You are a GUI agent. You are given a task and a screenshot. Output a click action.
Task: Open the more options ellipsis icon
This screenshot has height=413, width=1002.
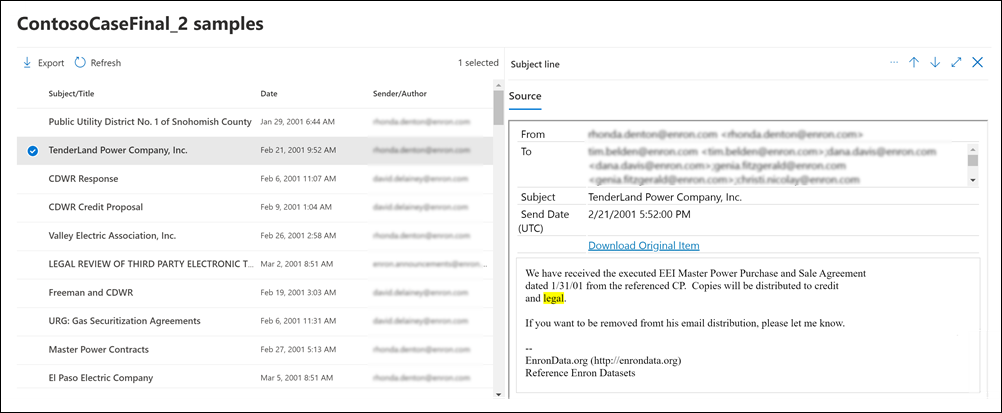pyautogui.click(x=894, y=62)
